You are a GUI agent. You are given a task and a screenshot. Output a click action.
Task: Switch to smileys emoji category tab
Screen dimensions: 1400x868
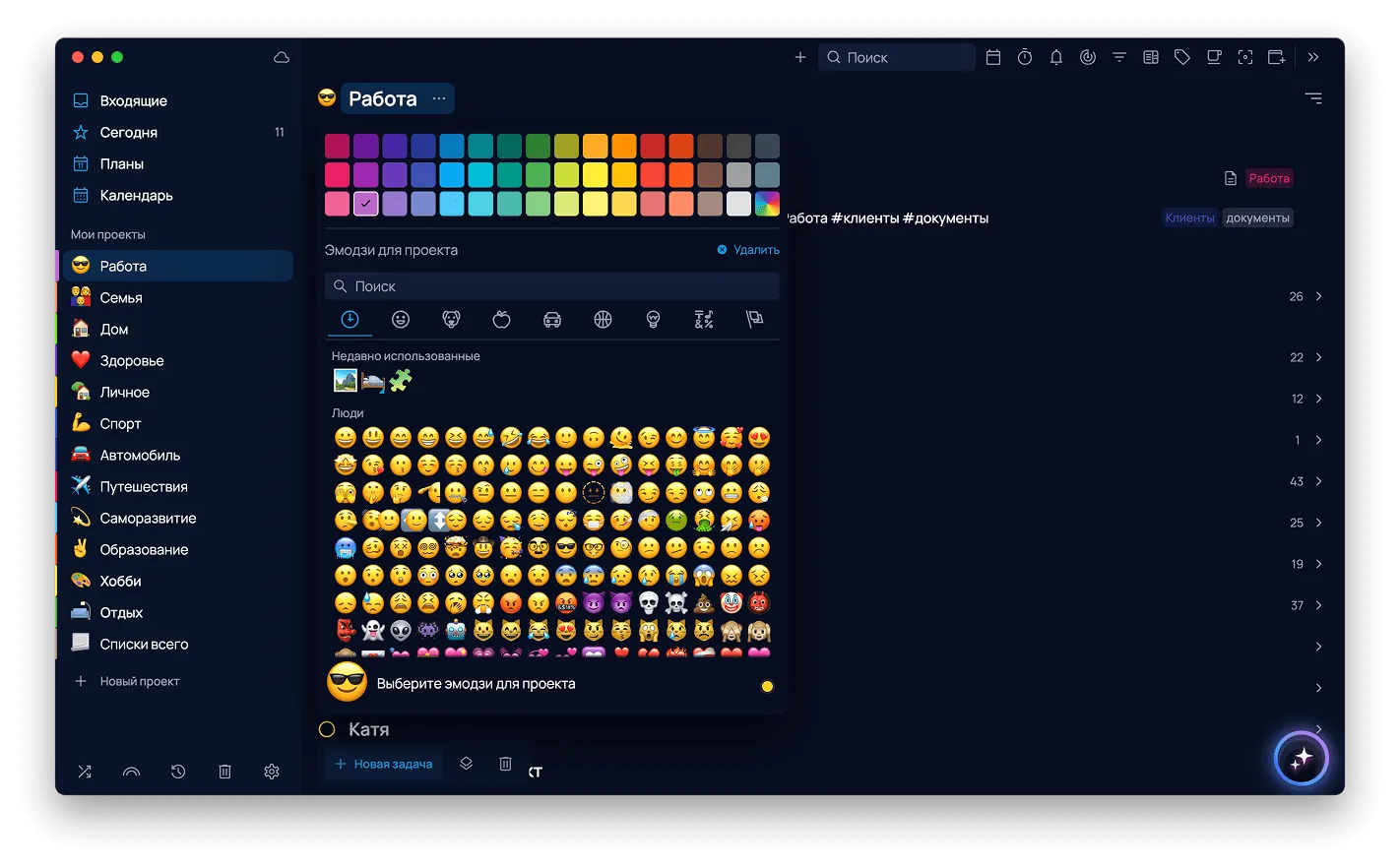pos(401,319)
